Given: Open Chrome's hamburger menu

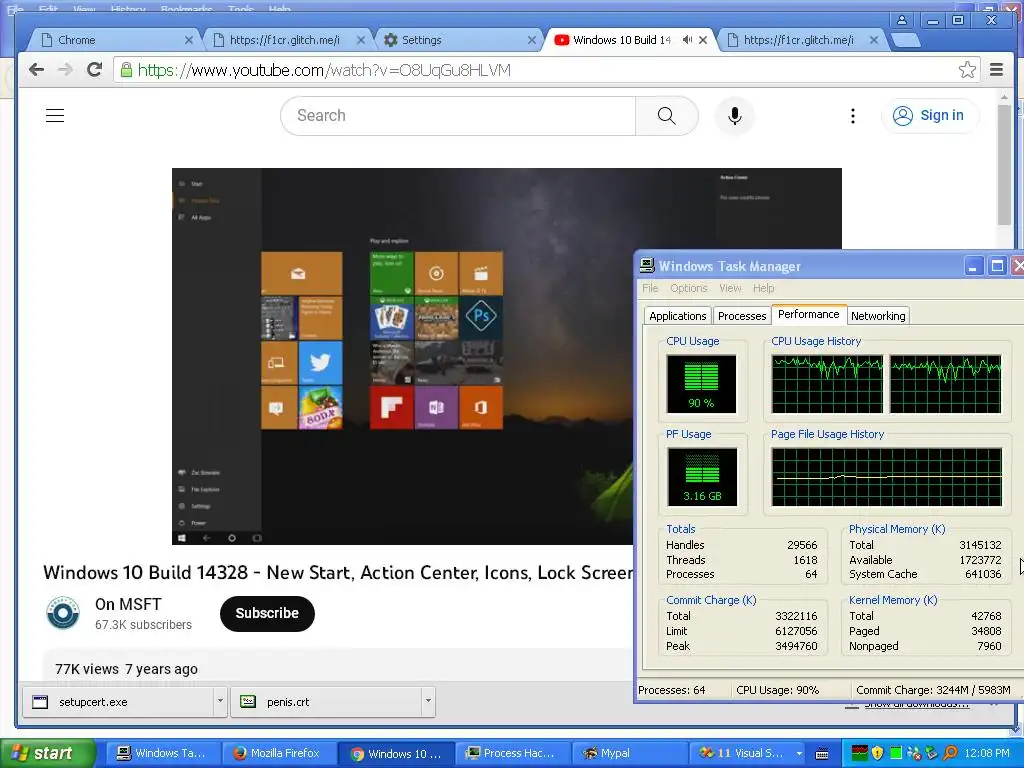Looking at the screenshot, I should (x=997, y=70).
